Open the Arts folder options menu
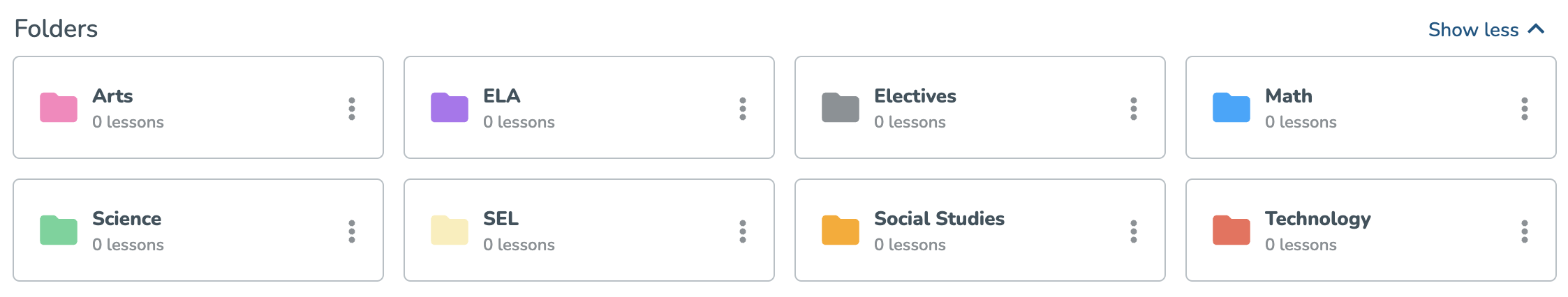 point(352,109)
